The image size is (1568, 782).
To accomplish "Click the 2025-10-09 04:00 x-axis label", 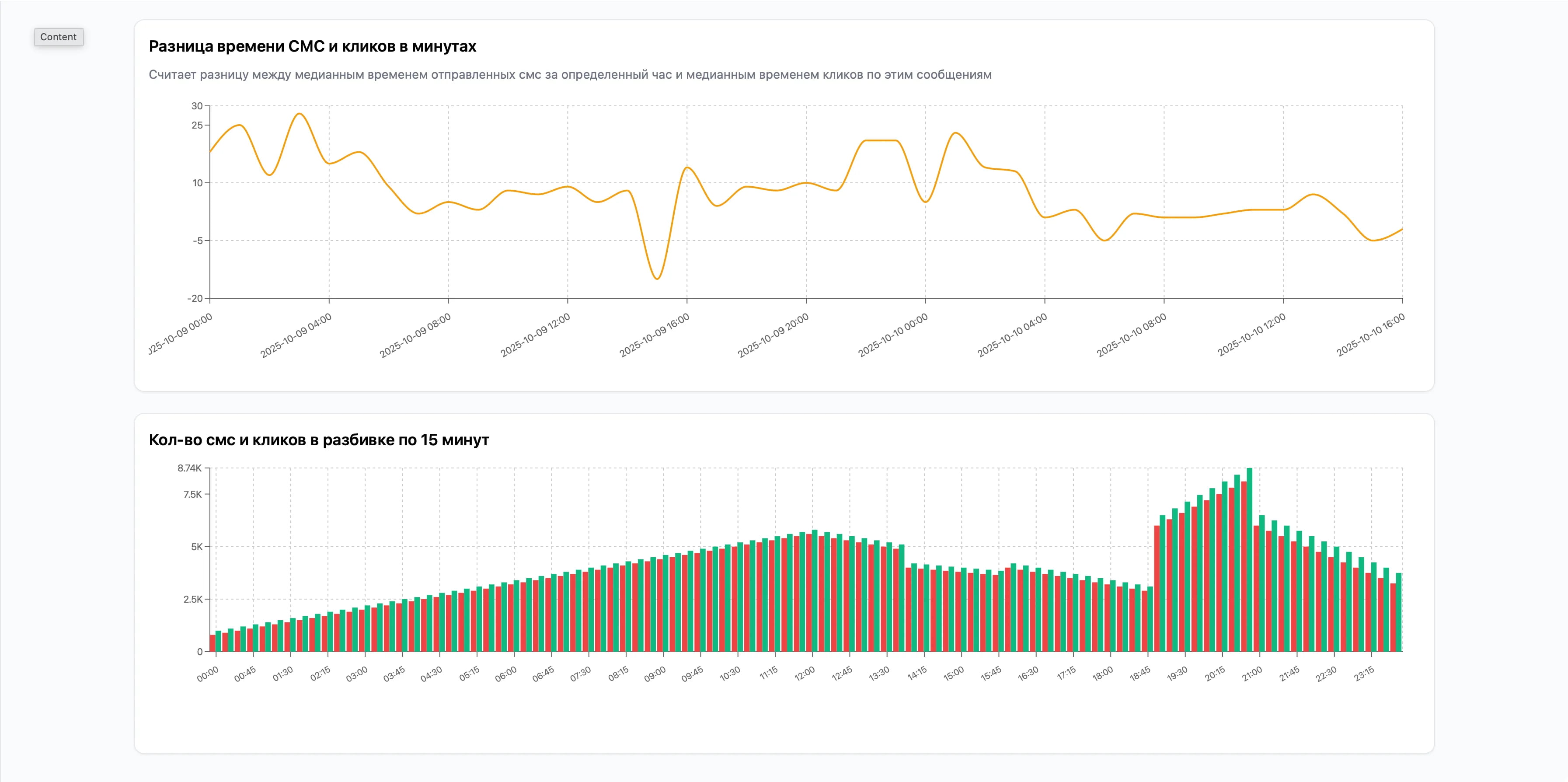I will click(x=296, y=335).
